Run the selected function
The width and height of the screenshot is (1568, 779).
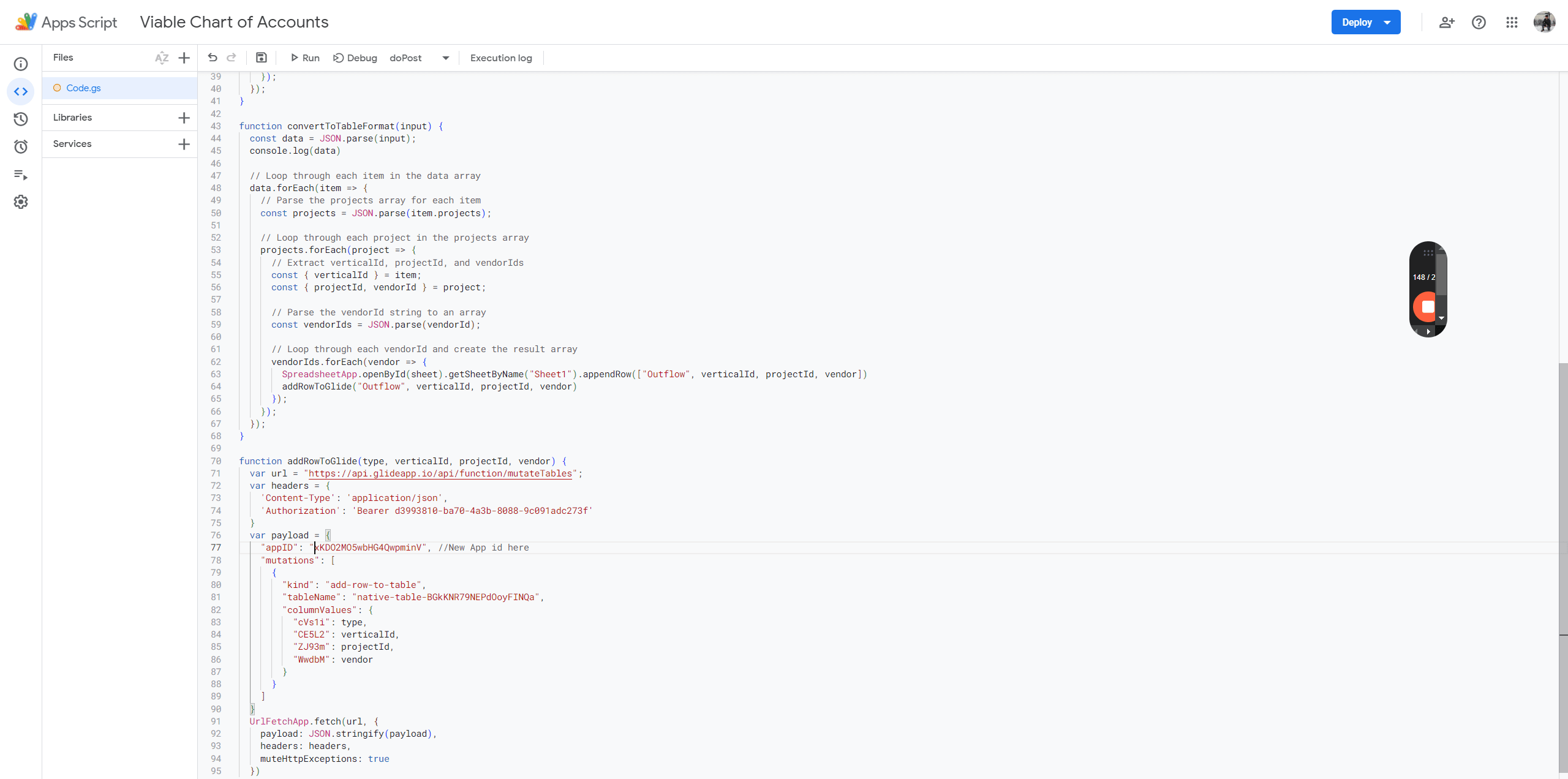pyautogui.click(x=305, y=58)
